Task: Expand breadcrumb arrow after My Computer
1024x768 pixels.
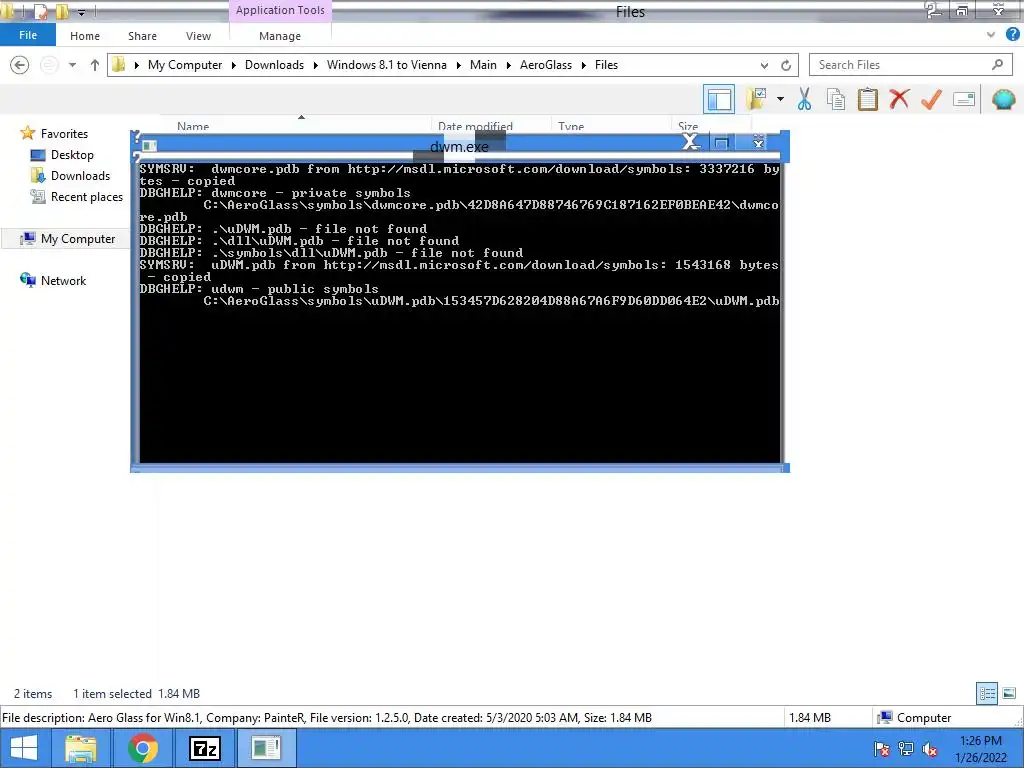Action: [x=234, y=65]
